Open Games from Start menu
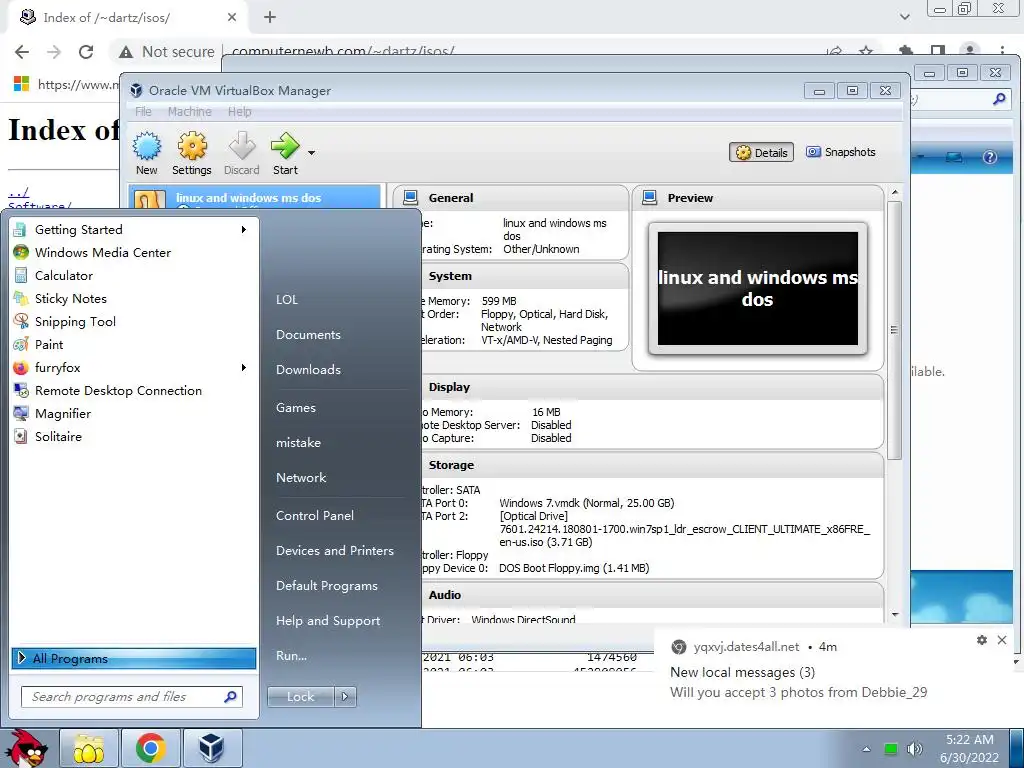This screenshot has height=768, width=1024. 296,408
